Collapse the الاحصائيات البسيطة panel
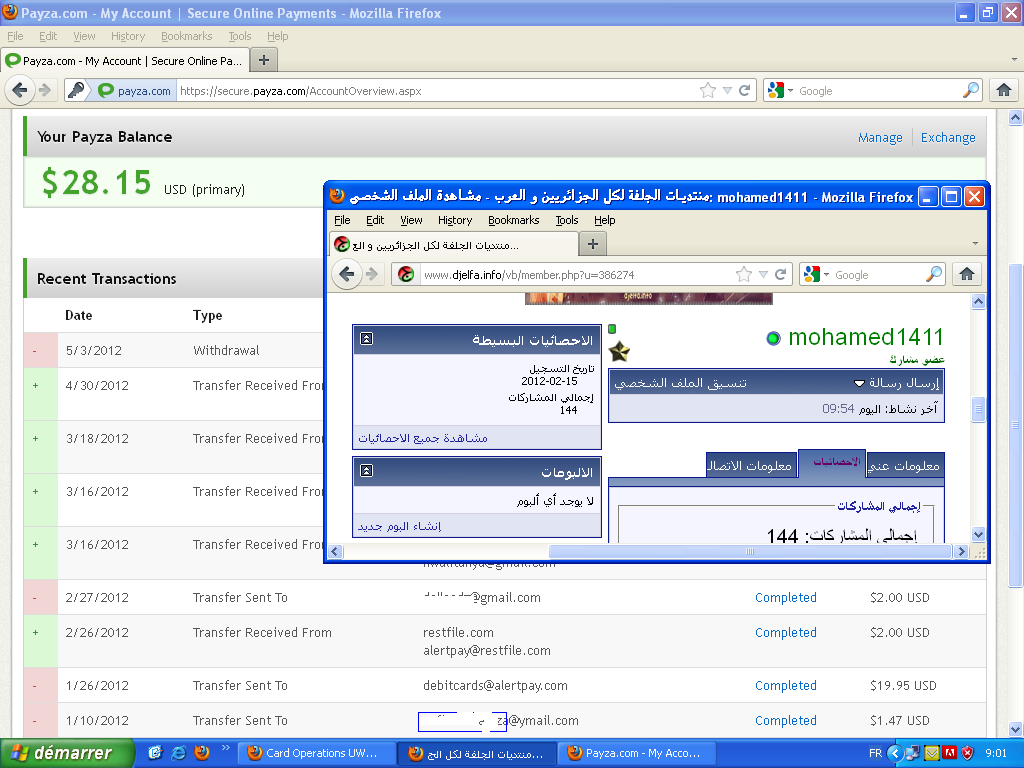This screenshot has width=1024, height=768. click(x=366, y=339)
